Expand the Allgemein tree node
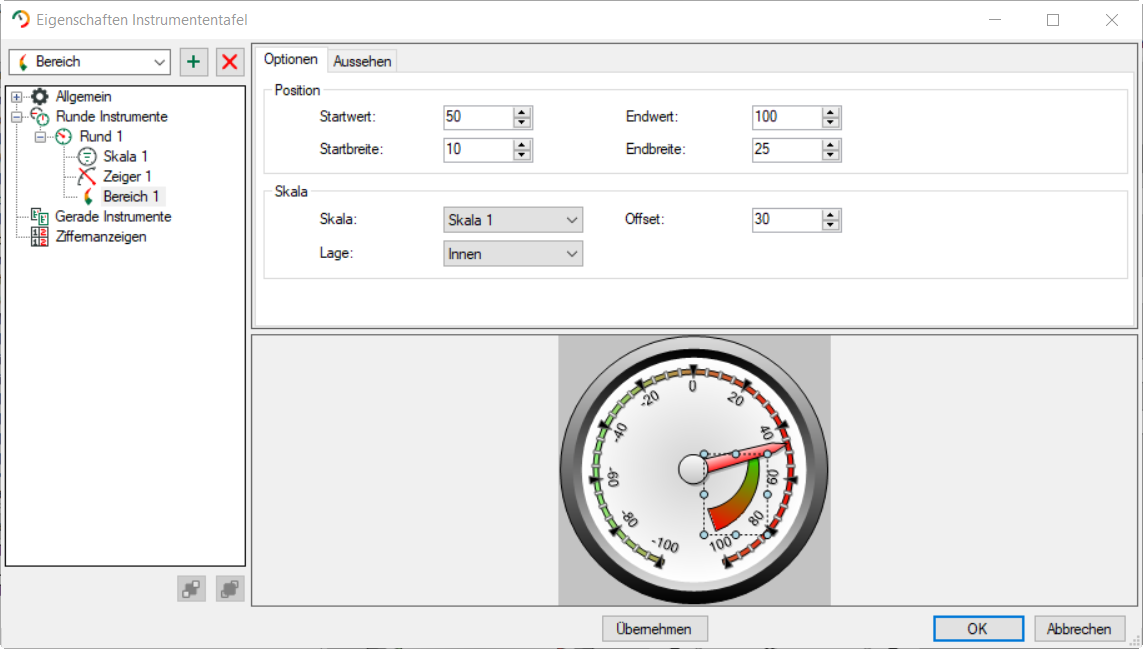The width and height of the screenshot is (1143, 649). pos(17,97)
